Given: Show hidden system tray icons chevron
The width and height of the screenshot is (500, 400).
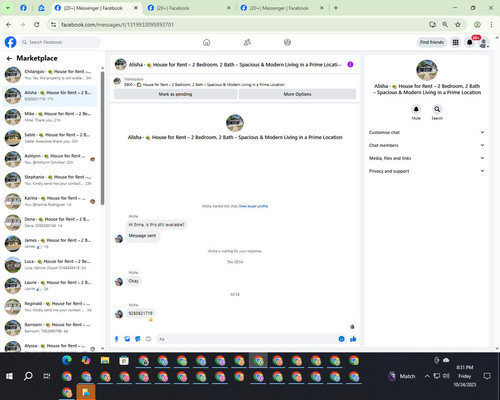Looking at the screenshot, I should (x=427, y=376).
